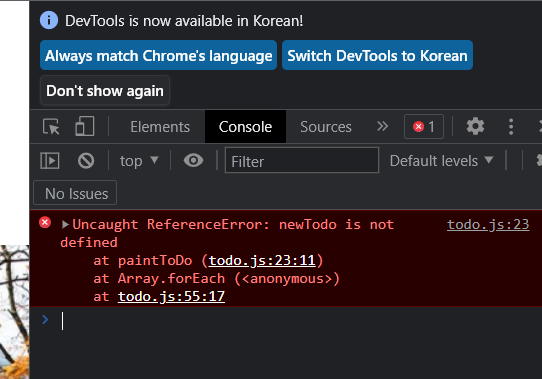This screenshot has width=542, height=379.
Task: Open the Elements tab
Action: pos(160,127)
